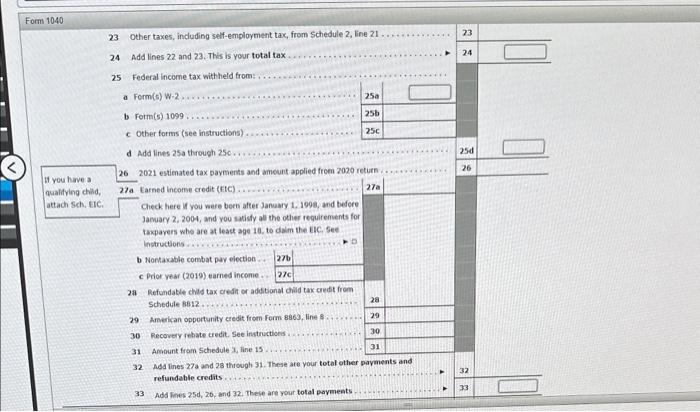Click 'Form(s) 1099' line label

click(x=159, y=116)
